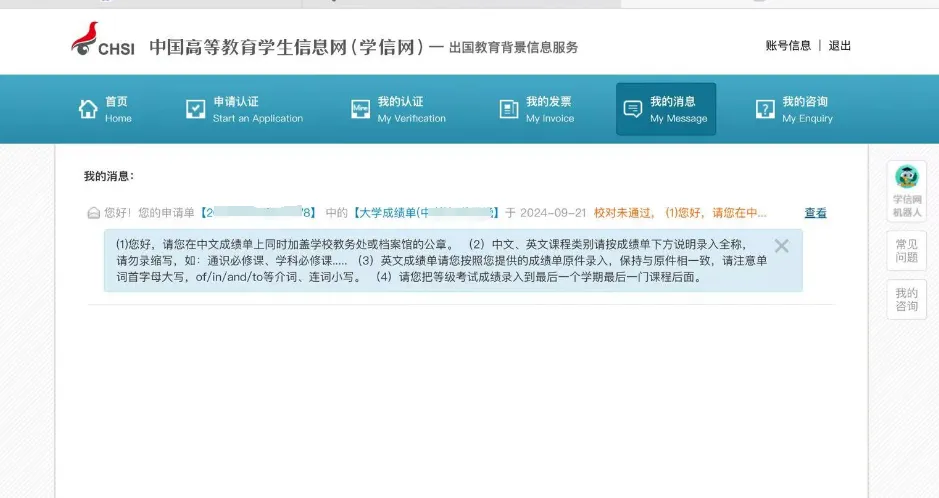Click the 2024-09-21 date text
The width and height of the screenshot is (939, 498).
pos(553,213)
